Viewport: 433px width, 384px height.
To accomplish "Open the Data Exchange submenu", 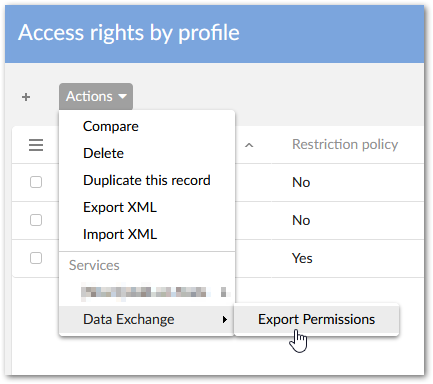I will [x=147, y=319].
